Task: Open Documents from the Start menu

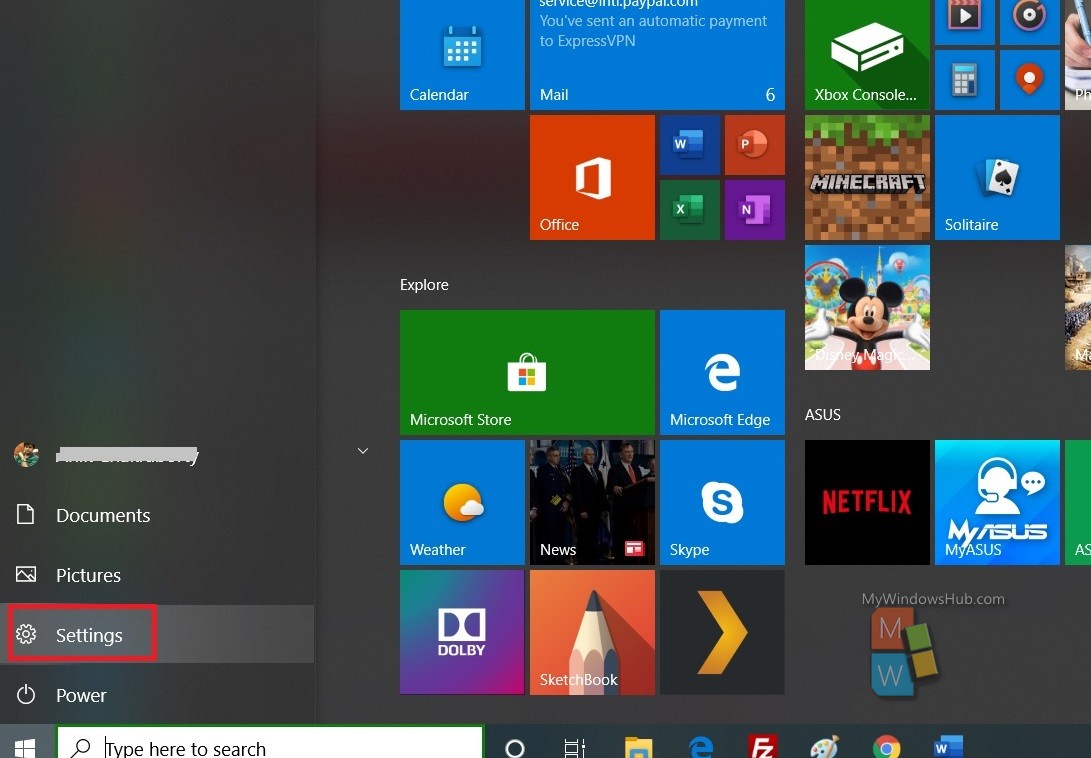Action: pos(157,515)
